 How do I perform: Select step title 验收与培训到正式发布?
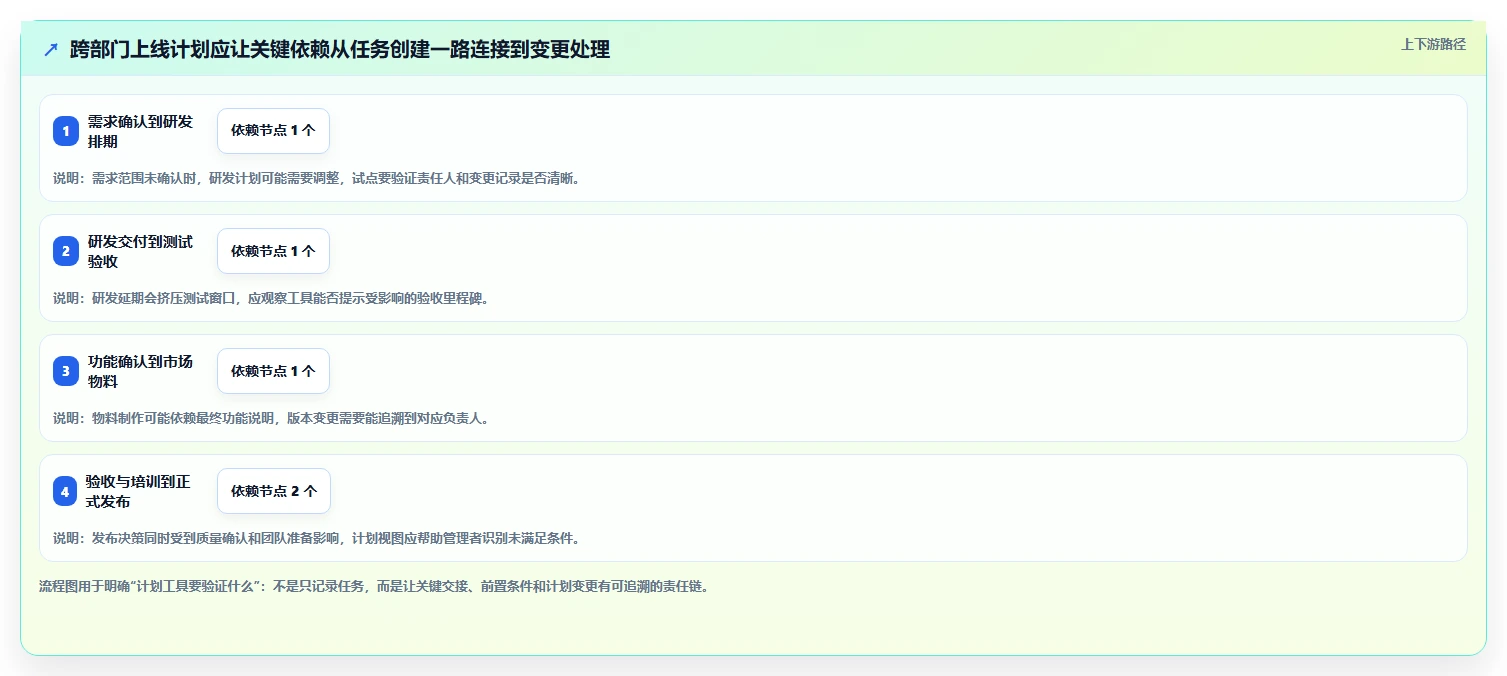[x=138, y=491]
